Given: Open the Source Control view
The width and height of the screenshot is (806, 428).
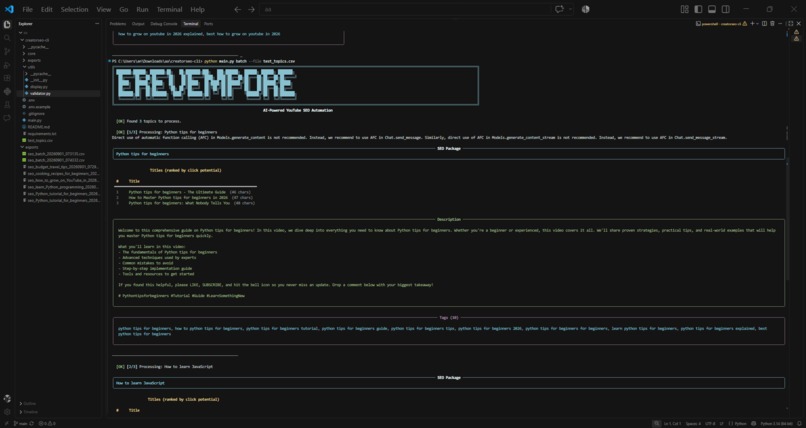Looking at the screenshot, I should pos(7,51).
